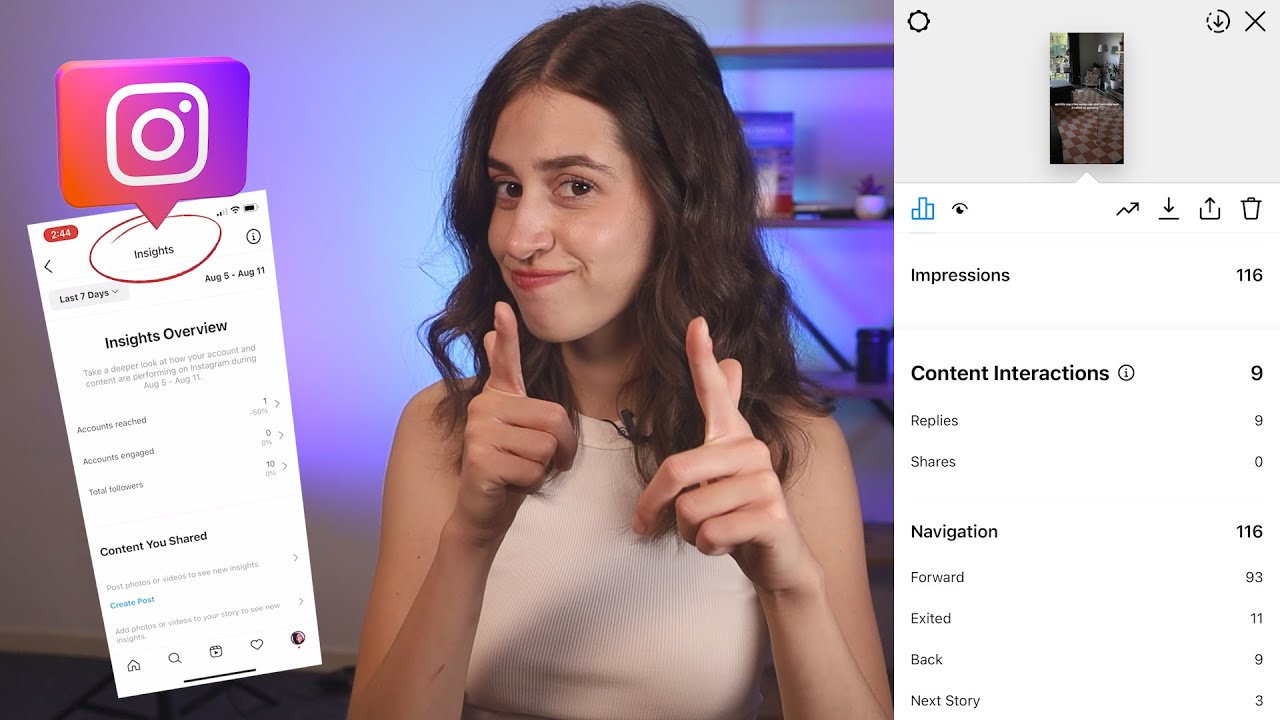
Task: Open the Reels icon in phone navbar
Action: point(216,652)
